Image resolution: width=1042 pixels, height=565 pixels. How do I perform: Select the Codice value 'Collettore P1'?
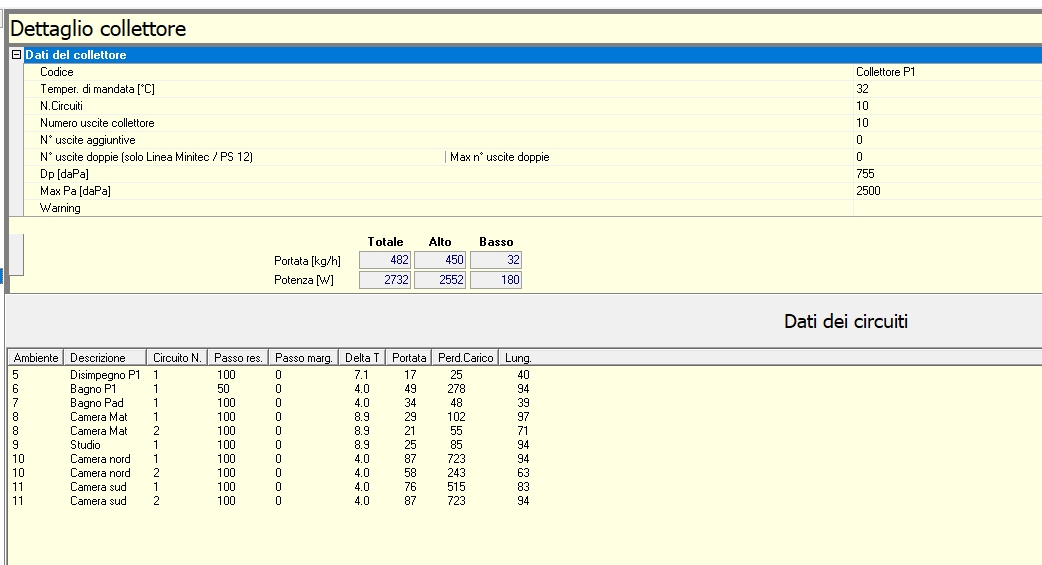[885, 72]
